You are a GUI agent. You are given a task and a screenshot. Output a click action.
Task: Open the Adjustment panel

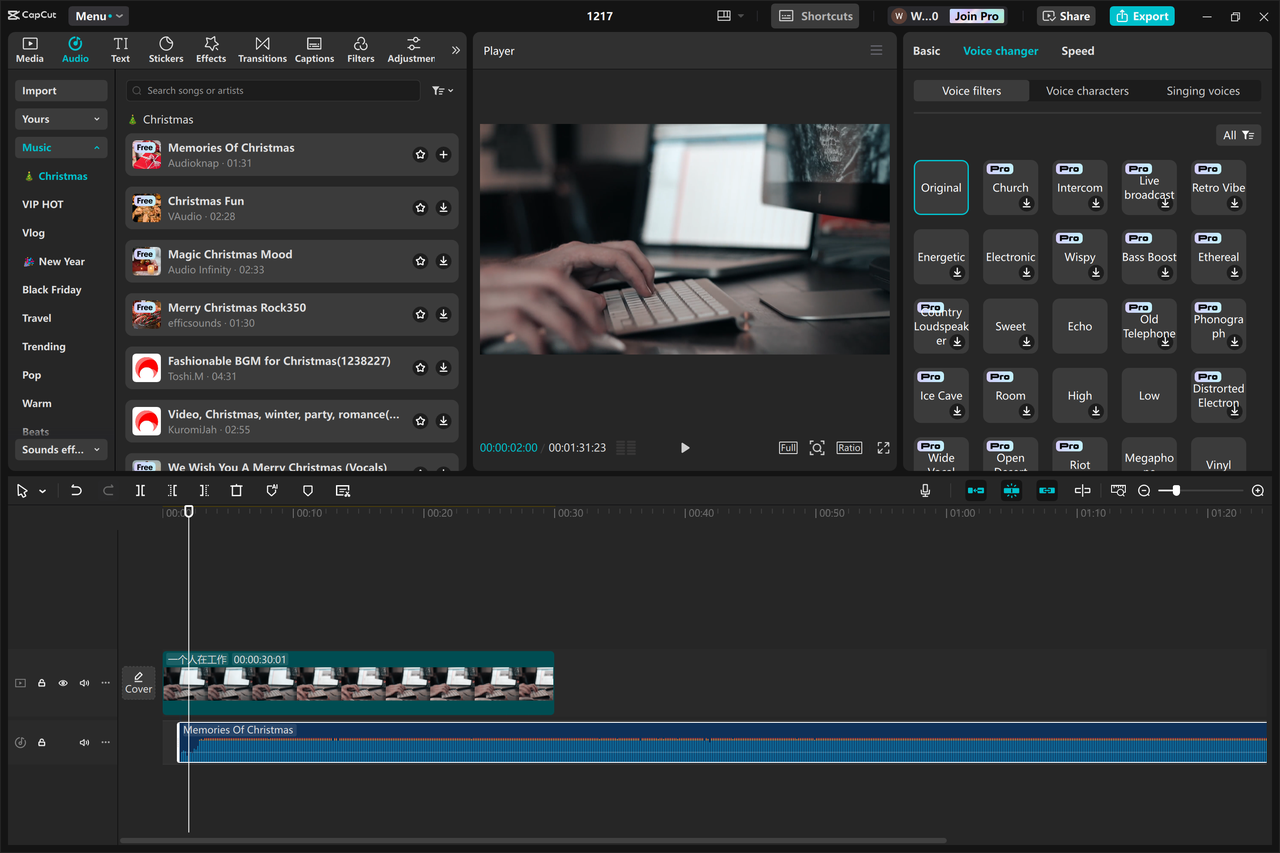(410, 48)
